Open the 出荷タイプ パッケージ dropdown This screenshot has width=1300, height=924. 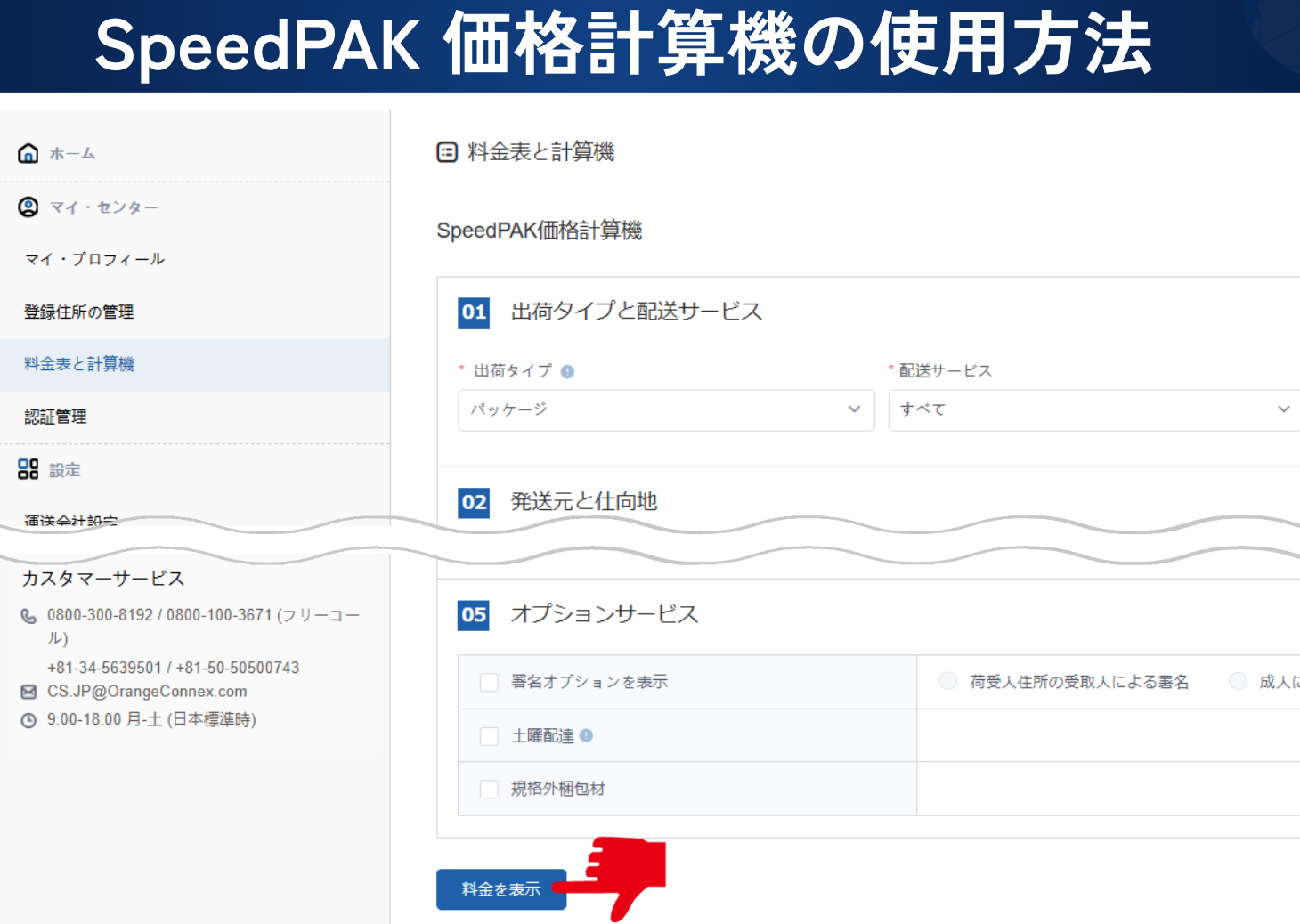coord(666,409)
